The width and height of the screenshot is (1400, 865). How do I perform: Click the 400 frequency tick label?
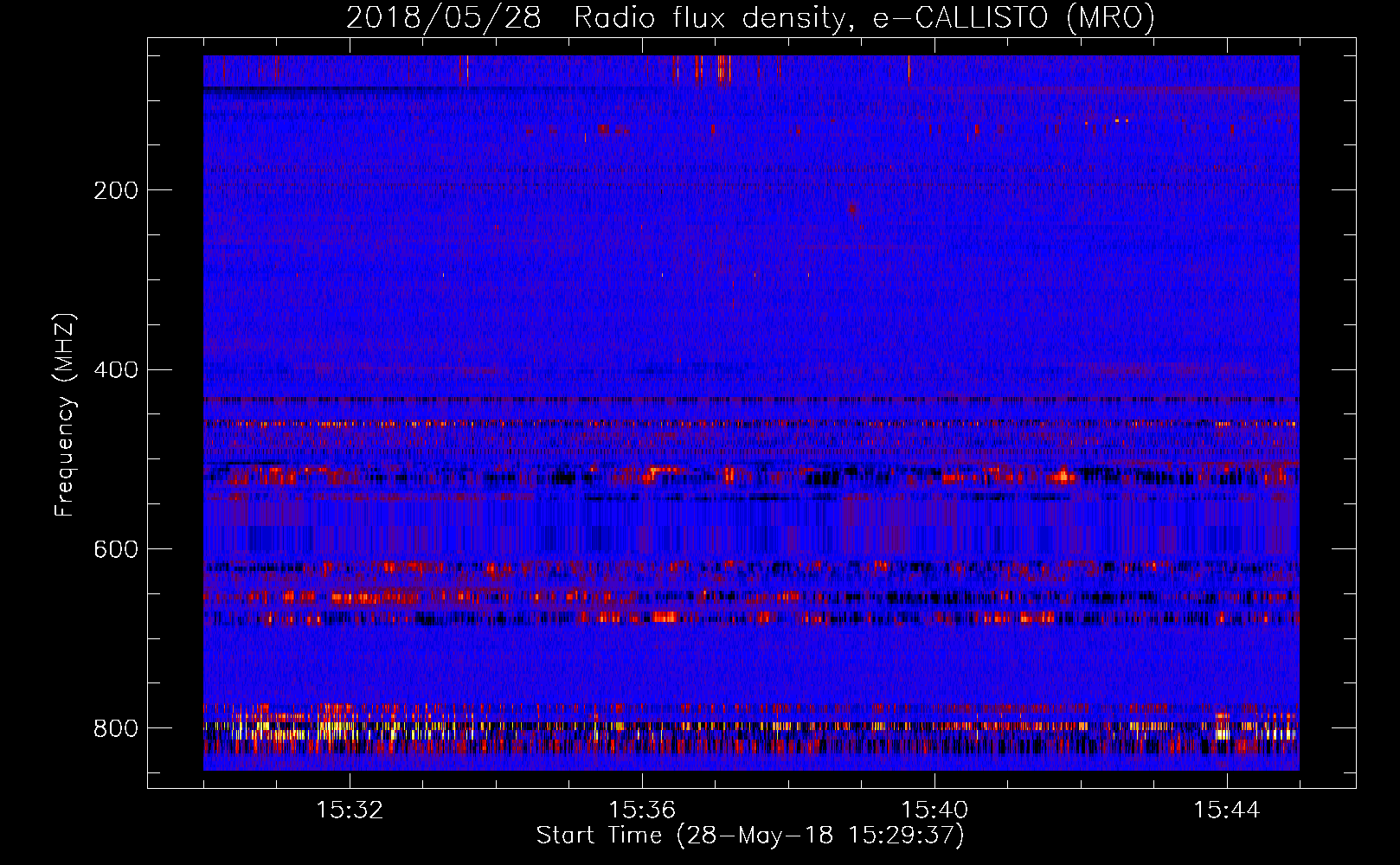tap(116, 370)
